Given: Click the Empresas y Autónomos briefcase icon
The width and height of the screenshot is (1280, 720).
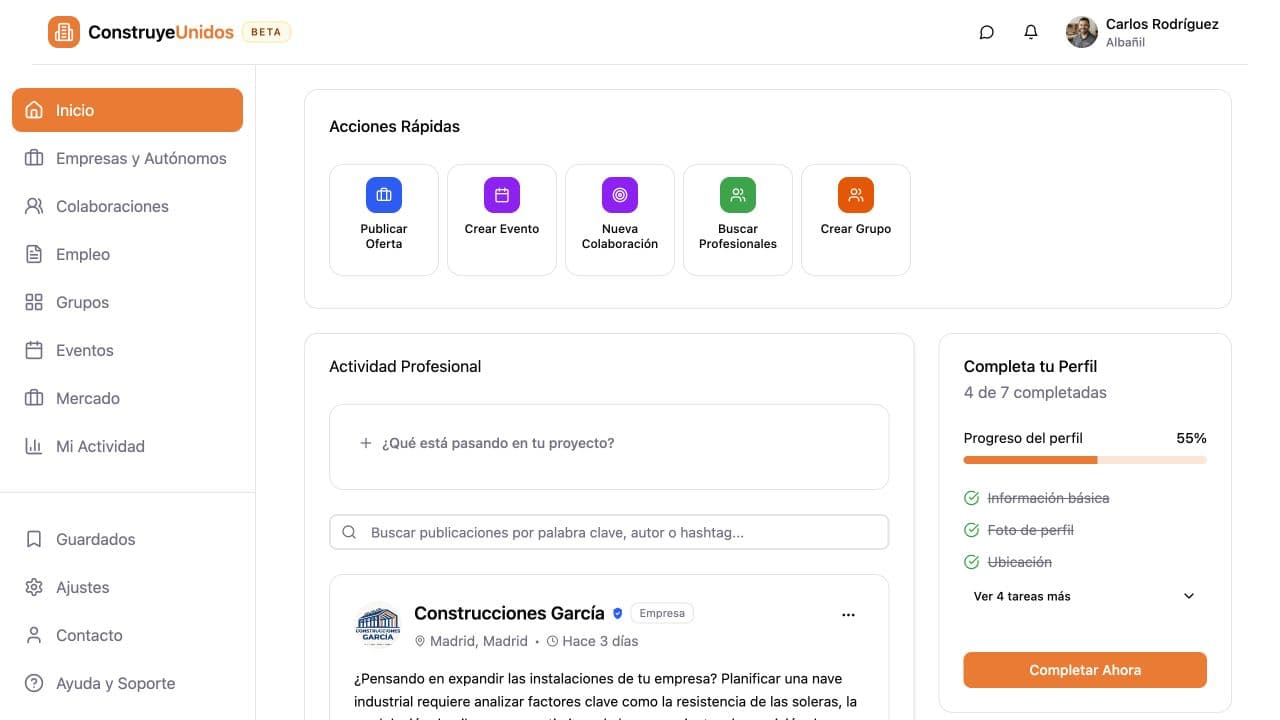Looking at the screenshot, I should (34, 158).
